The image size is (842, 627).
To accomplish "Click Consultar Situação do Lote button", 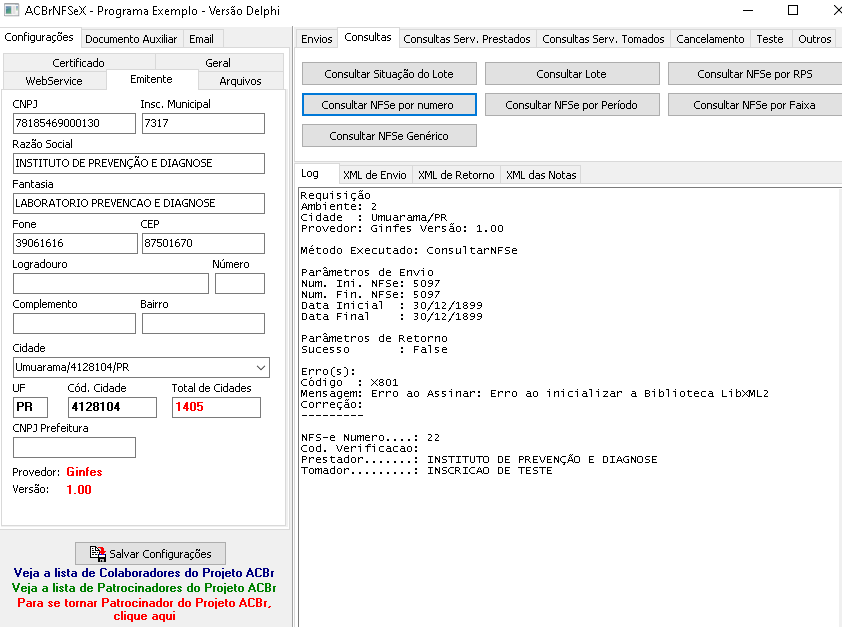I will pos(389,74).
